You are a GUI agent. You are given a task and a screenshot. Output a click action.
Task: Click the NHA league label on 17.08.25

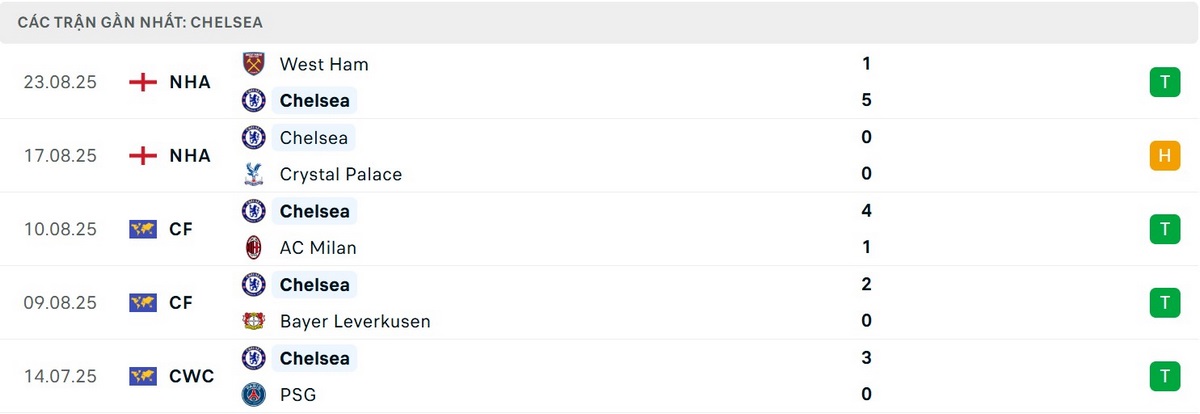coord(190,155)
